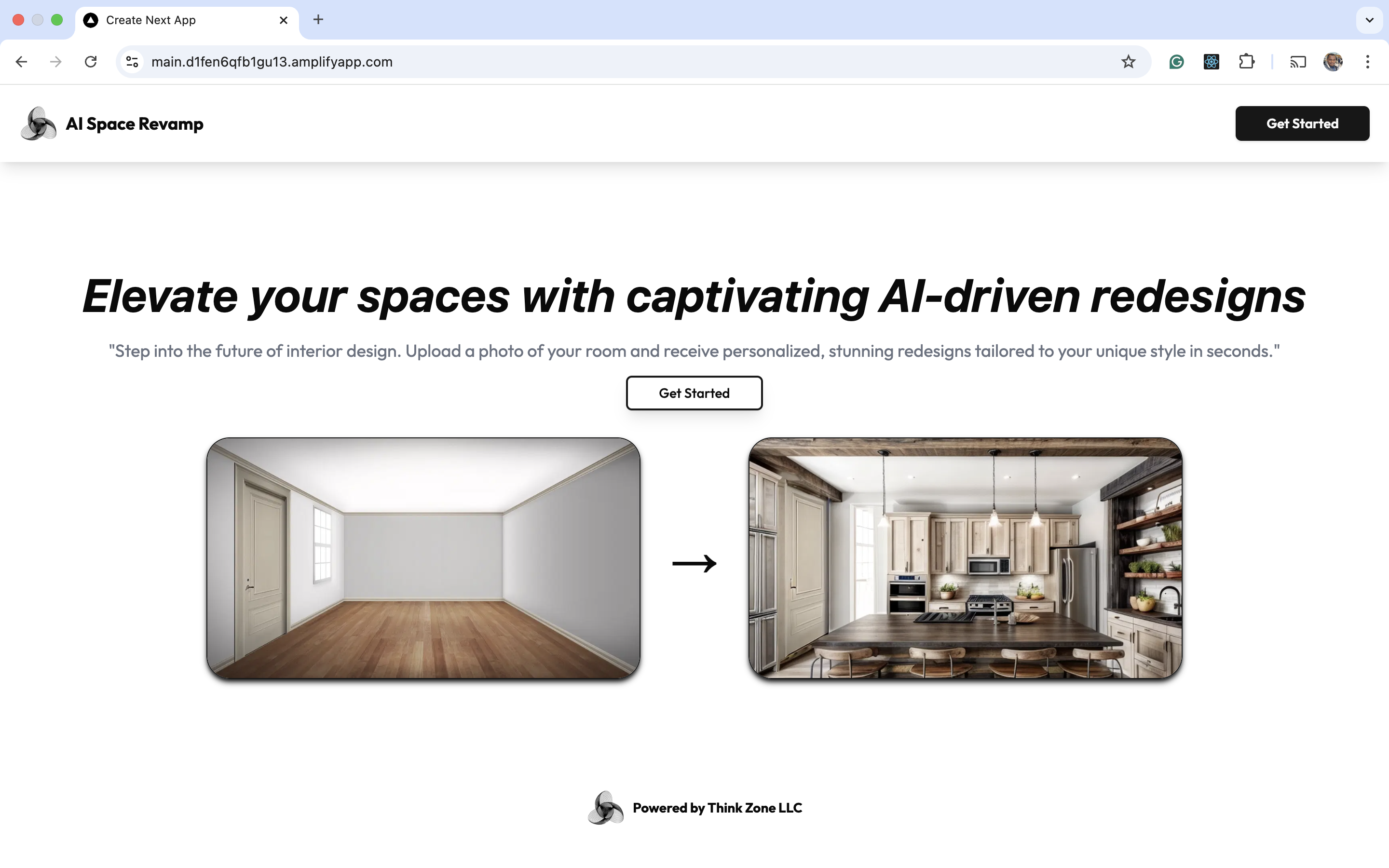Click the Think Zone LLC pinwheel logo
Image resolution: width=1389 pixels, height=868 pixels.
[605, 808]
